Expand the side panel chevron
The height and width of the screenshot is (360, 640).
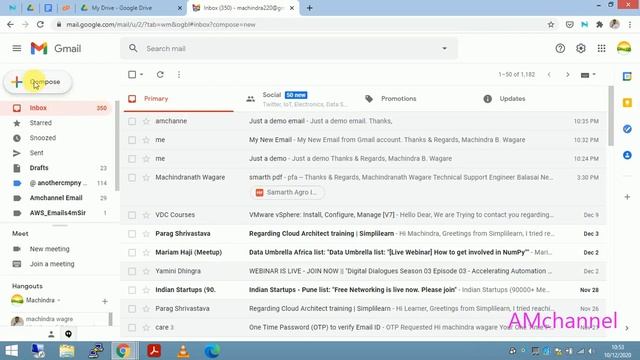627,328
